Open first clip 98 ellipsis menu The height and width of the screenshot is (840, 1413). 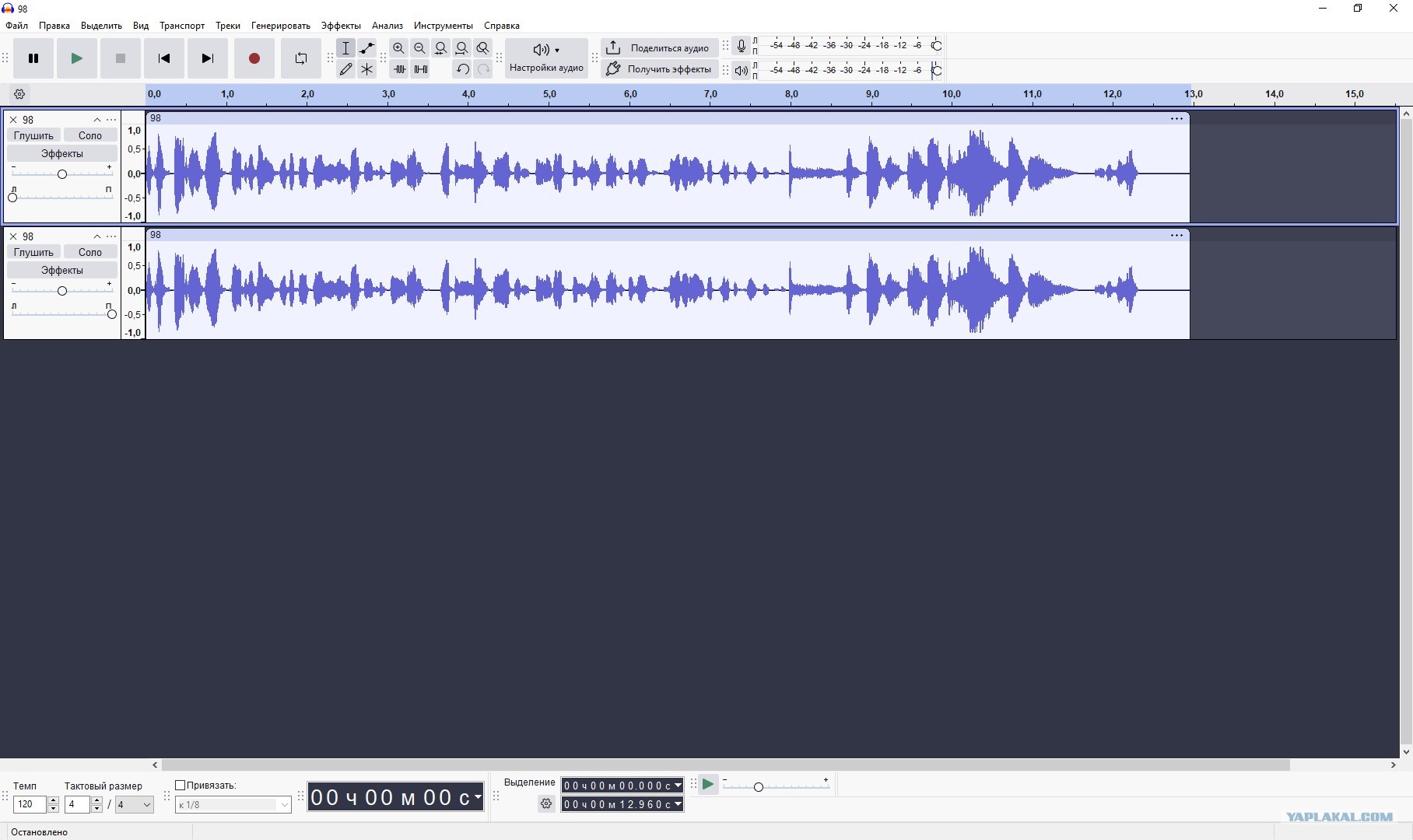tap(1176, 118)
